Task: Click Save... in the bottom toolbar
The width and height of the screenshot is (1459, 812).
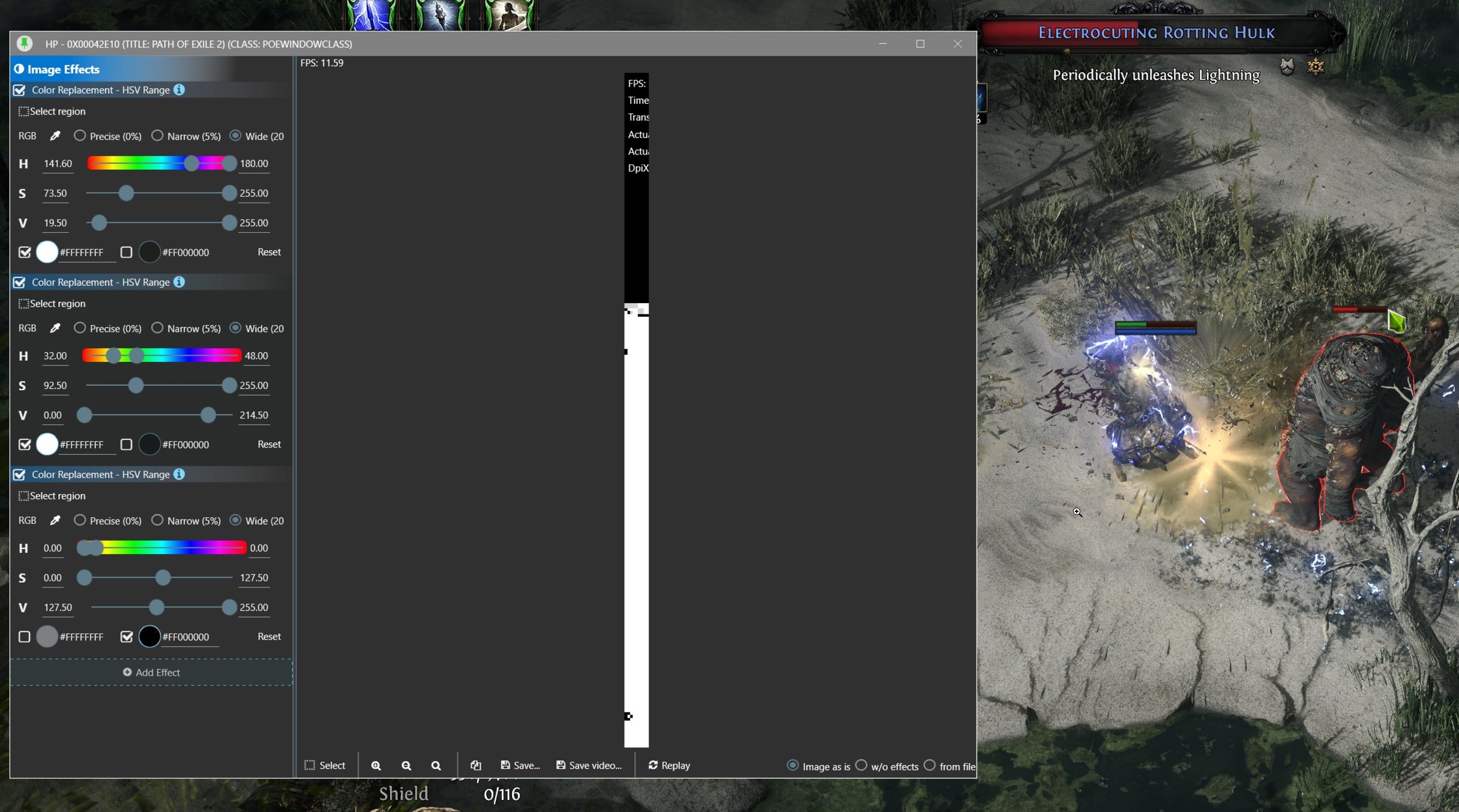Action: [520, 765]
